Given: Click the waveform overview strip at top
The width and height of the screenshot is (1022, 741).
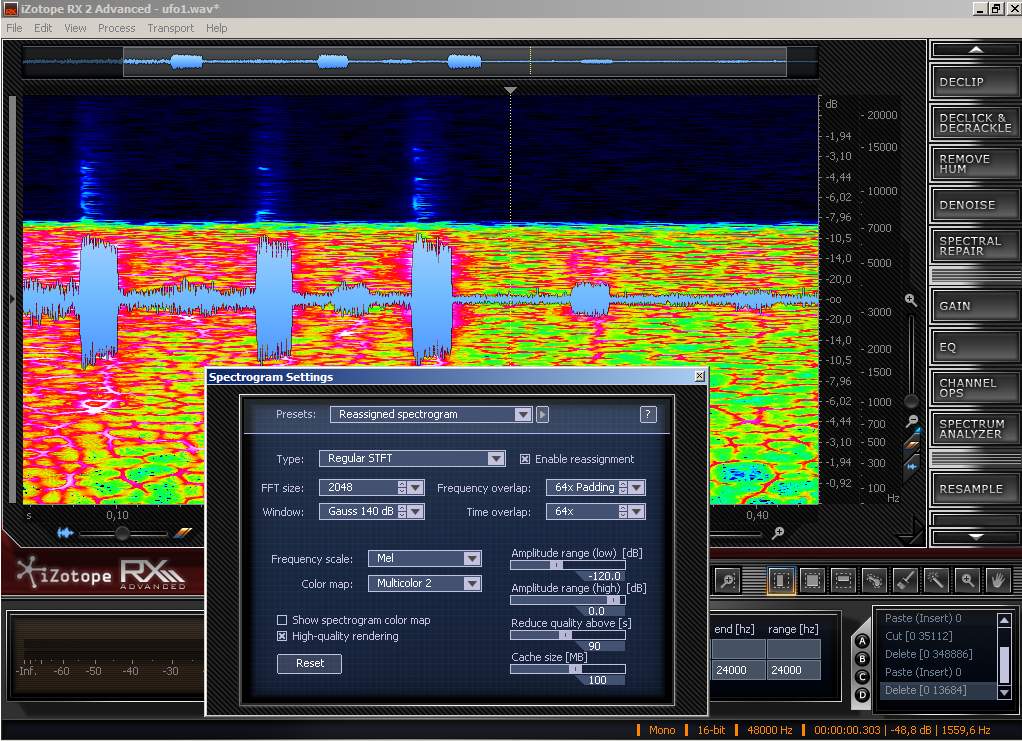Looking at the screenshot, I should click(x=420, y=62).
